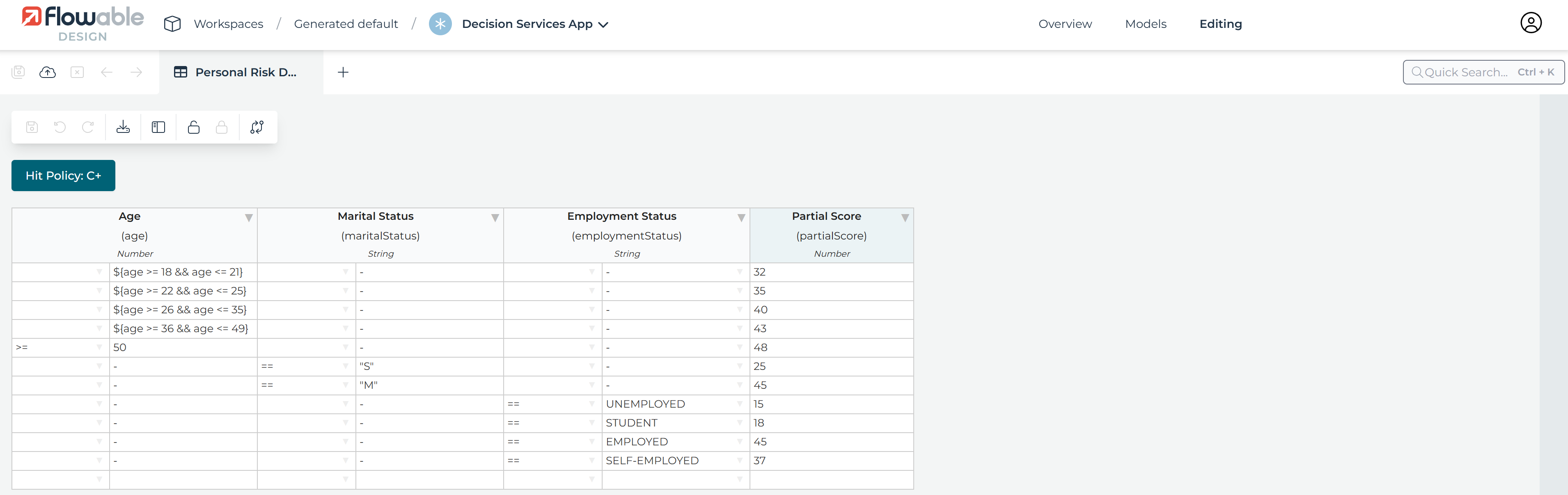Click the Quick Search input field
This screenshot has width=1568, height=495.
(x=1467, y=72)
